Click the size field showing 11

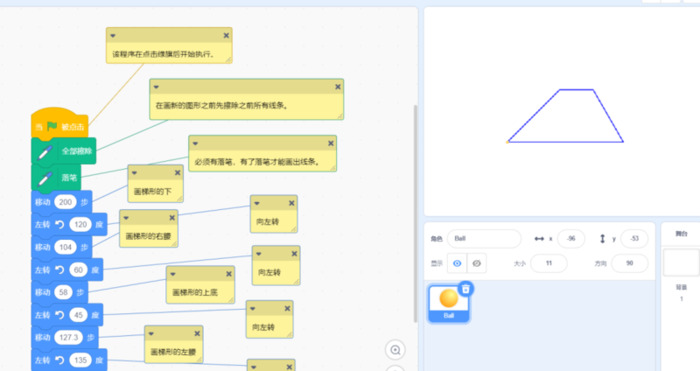pyautogui.click(x=549, y=263)
